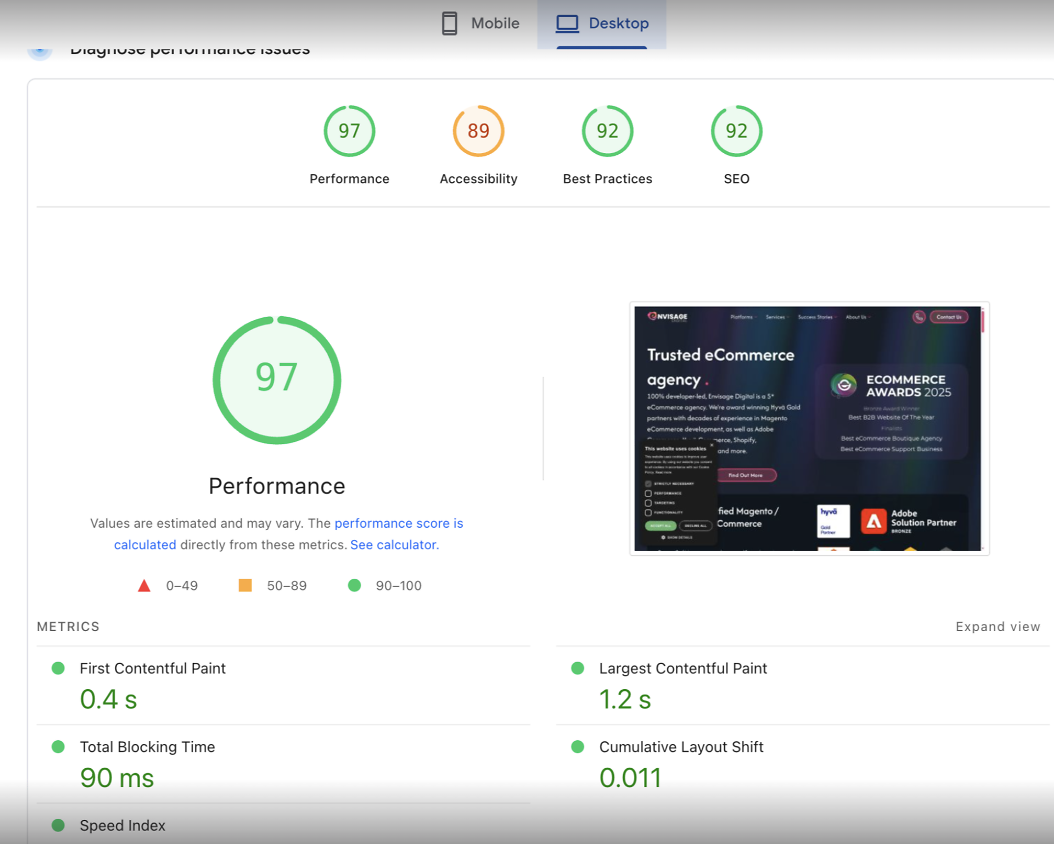Click the page screenshot thumbnail
The width and height of the screenshot is (1054, 844).
[x=809, y=429]
